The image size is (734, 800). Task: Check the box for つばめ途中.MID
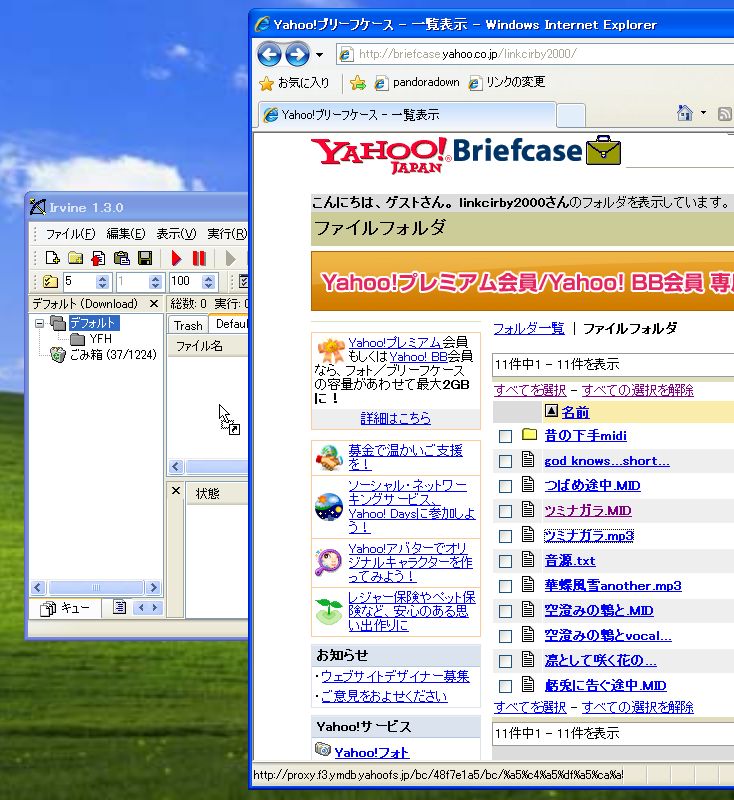tap(505, 486)
